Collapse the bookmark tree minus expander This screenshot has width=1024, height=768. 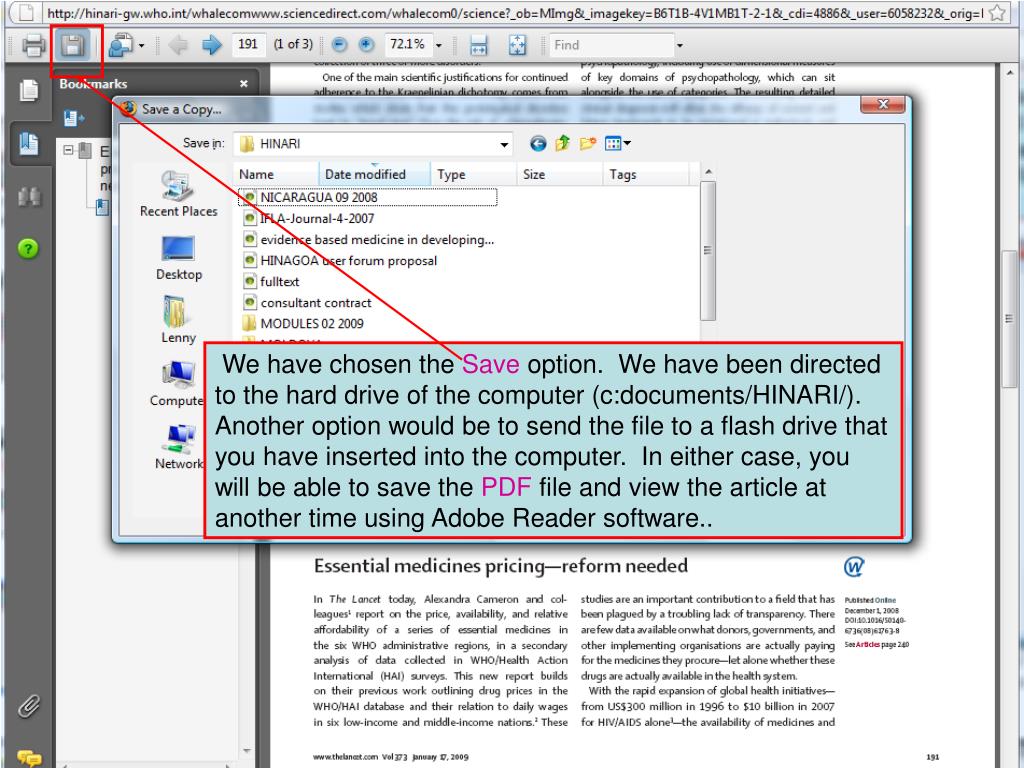(68, 150)
